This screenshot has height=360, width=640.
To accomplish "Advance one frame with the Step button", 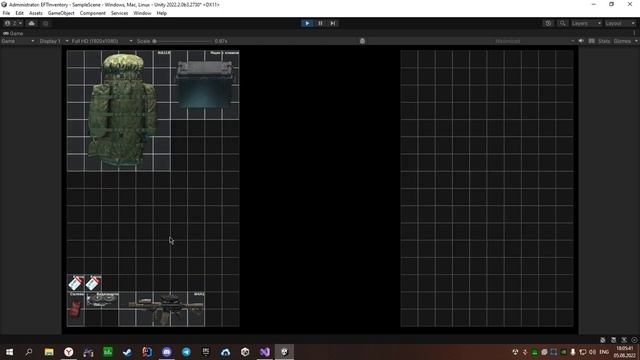I will pos(333,23).
